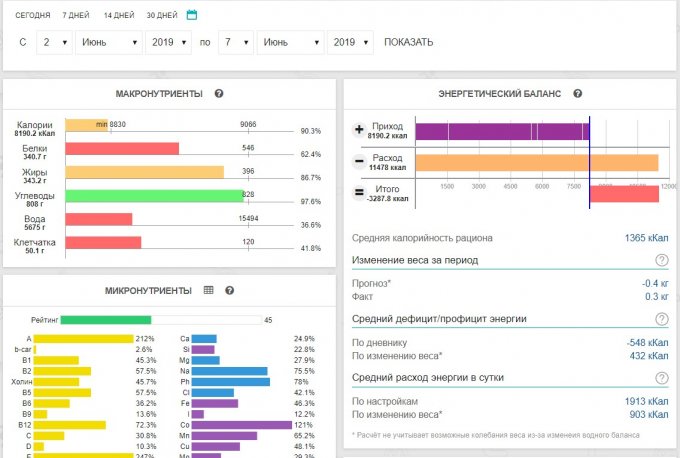This screenshot has height=458, width=680.
Task: Open help for Средний дефицит/профицит энергии
Action: click(661, 319)
